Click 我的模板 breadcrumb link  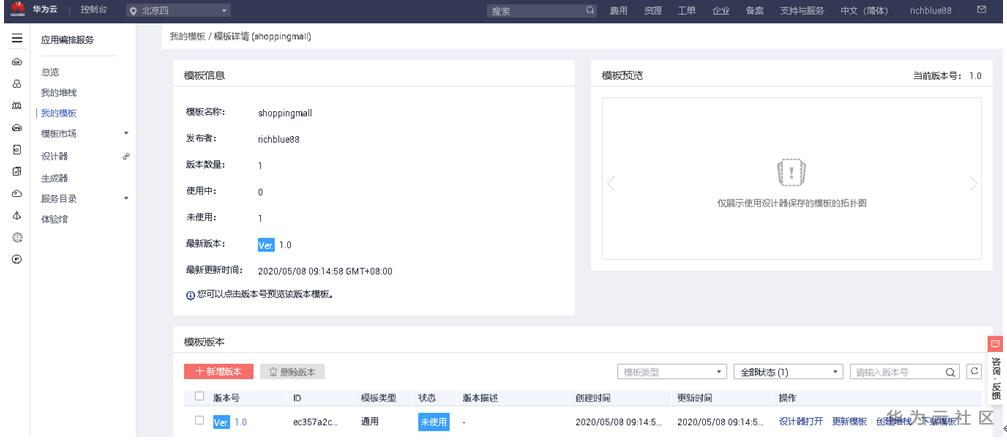(x=187, y=37)
